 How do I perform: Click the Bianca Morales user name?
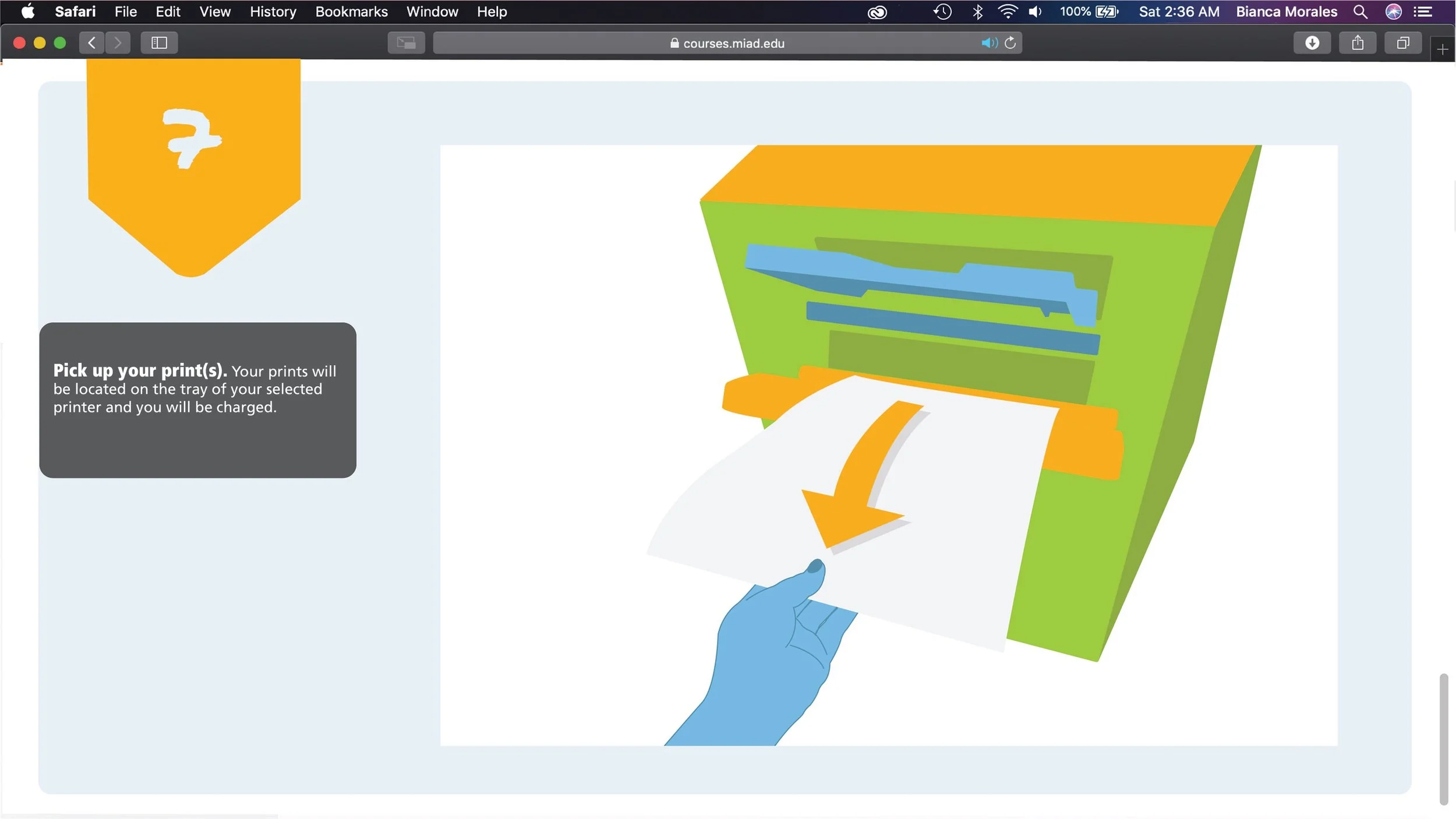[1286, 12]
